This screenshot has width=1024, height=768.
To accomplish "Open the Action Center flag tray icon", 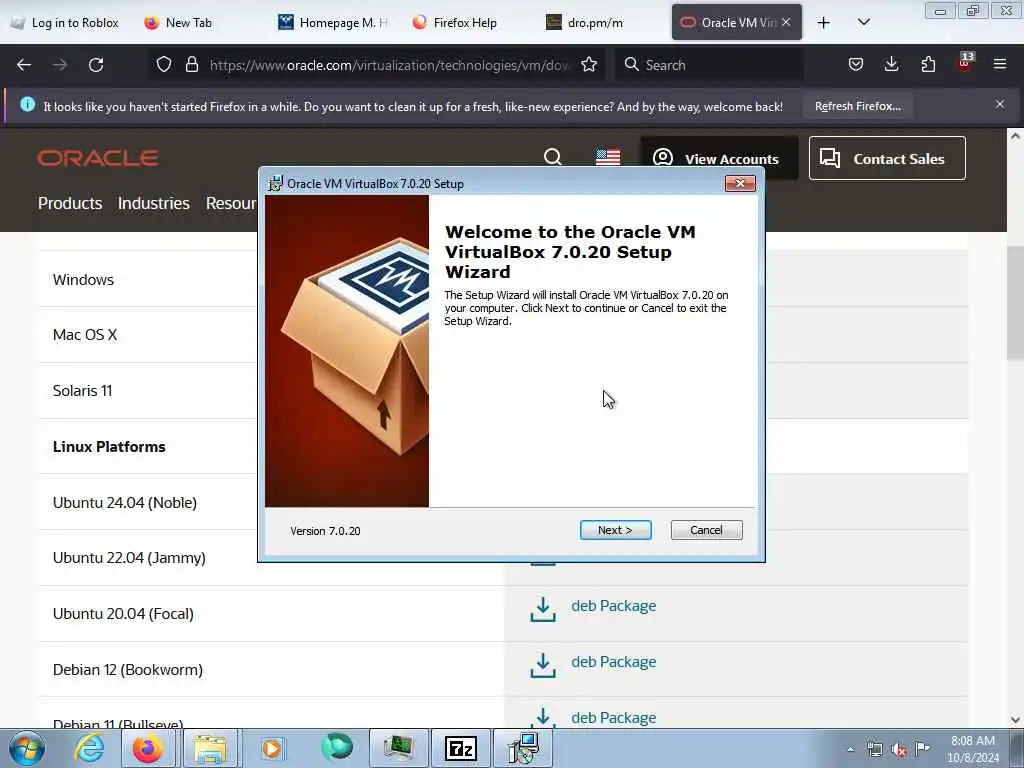I will [923, 749].
